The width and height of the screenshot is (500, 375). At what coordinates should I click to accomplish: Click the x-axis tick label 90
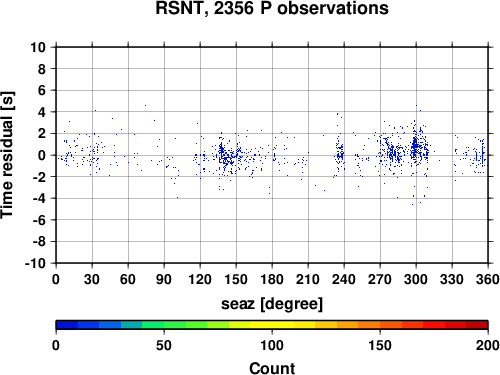tap(164, 279)
